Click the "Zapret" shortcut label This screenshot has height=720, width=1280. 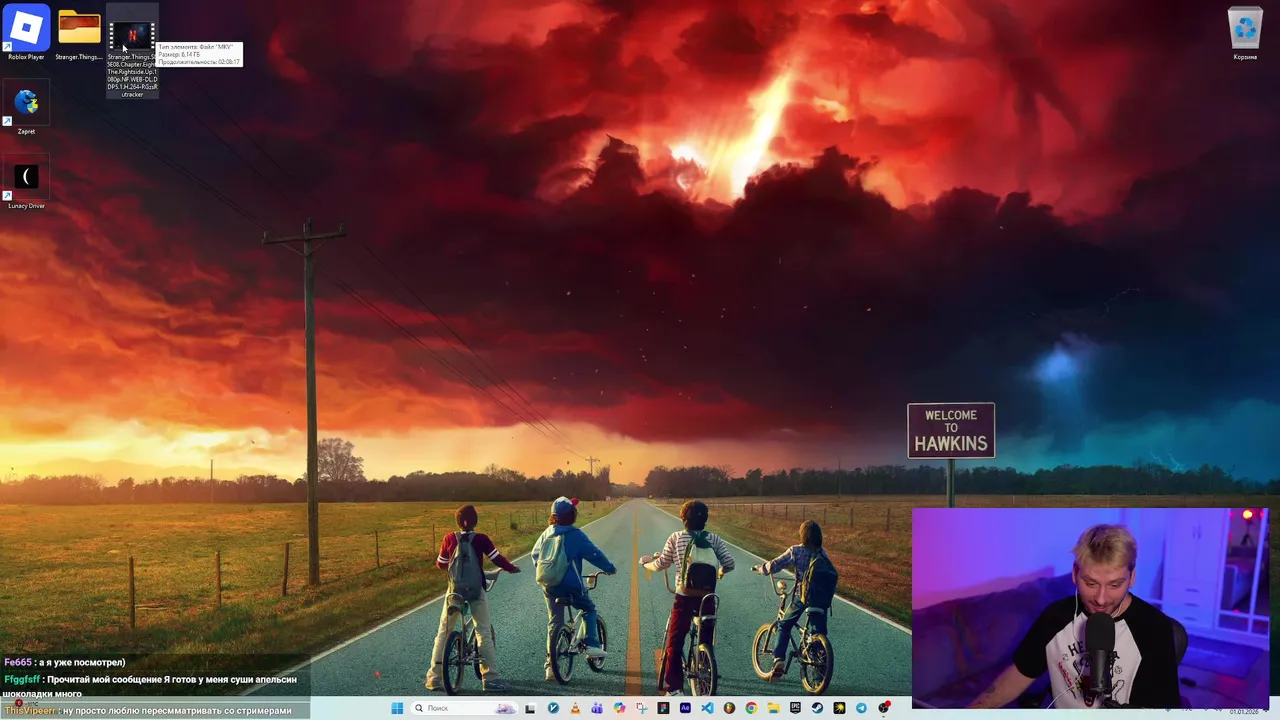click(26, 131)
